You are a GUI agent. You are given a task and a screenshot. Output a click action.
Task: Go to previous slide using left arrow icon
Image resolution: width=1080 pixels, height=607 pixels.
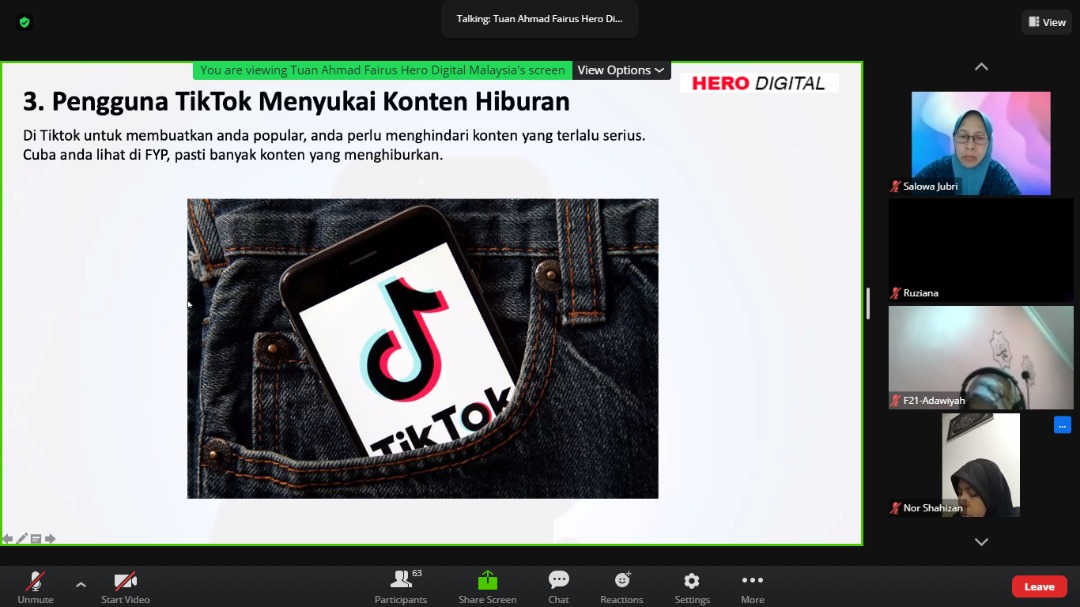point(8,539)
